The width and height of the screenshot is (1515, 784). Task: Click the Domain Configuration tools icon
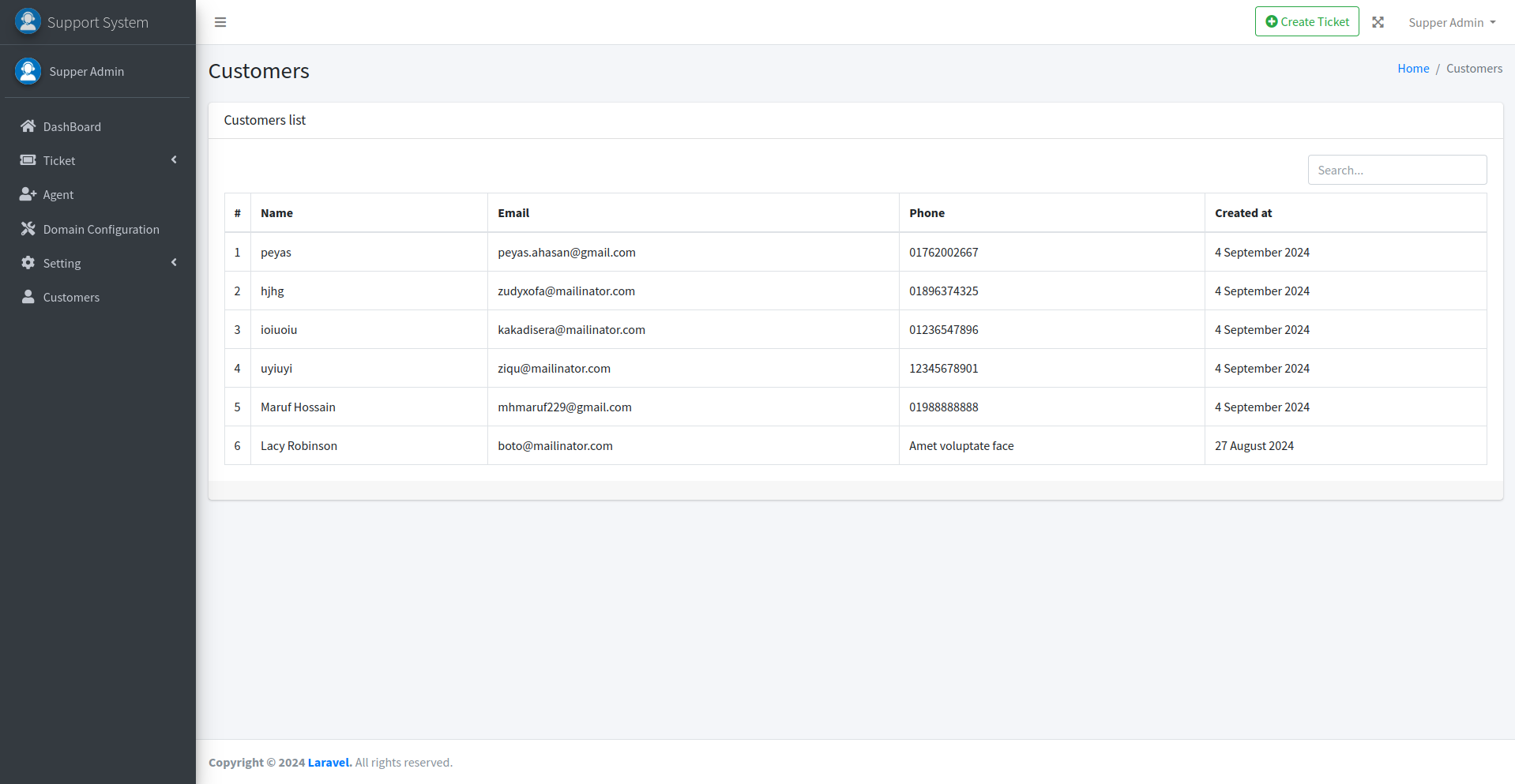click(28, 229)
